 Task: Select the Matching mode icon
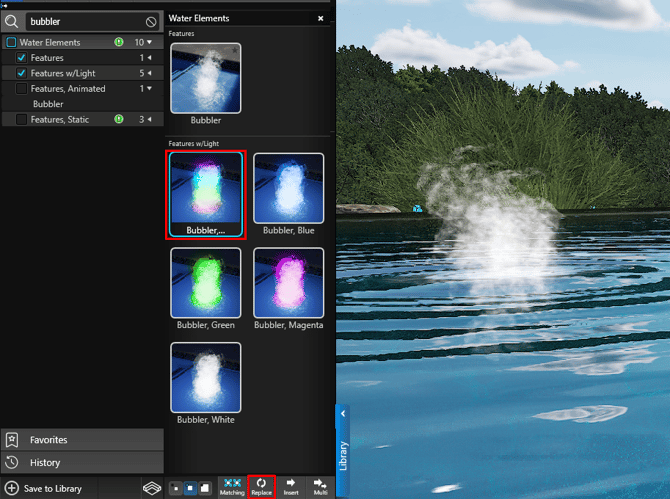(231, 486)
